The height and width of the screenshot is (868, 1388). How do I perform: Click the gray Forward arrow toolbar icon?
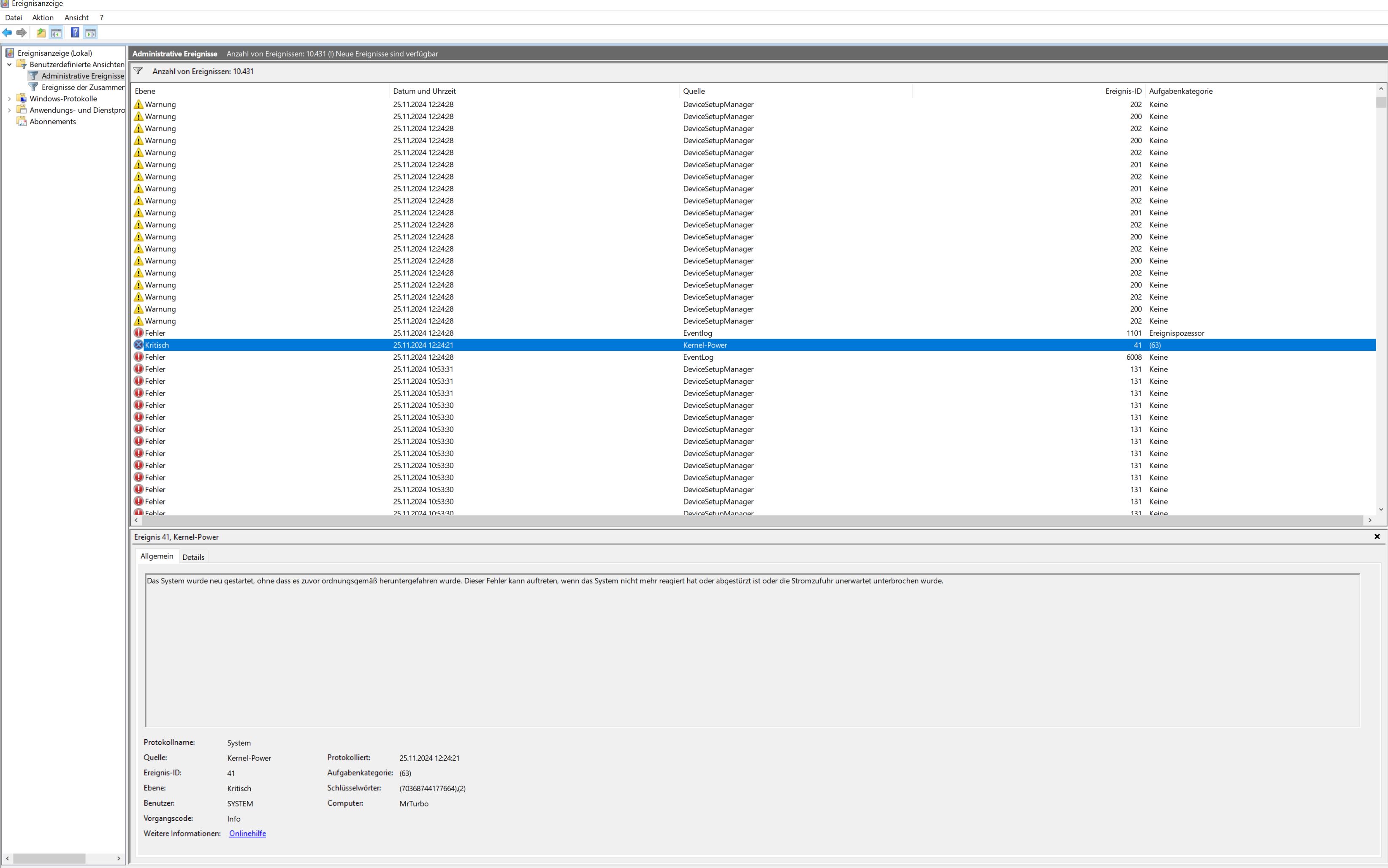22,33
